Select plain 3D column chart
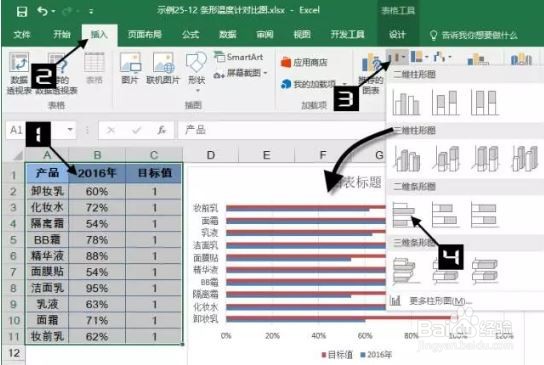544x365 pixels. tap(524, 159)
